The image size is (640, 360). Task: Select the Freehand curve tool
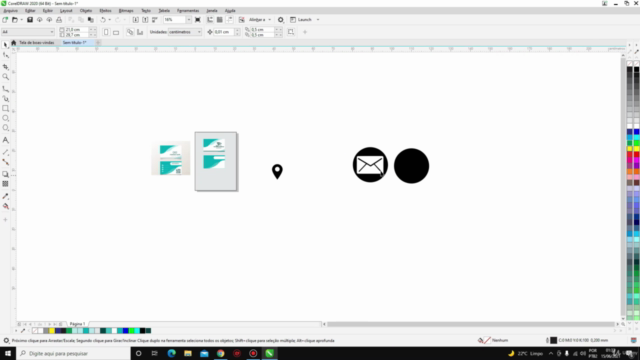(5, 89)
